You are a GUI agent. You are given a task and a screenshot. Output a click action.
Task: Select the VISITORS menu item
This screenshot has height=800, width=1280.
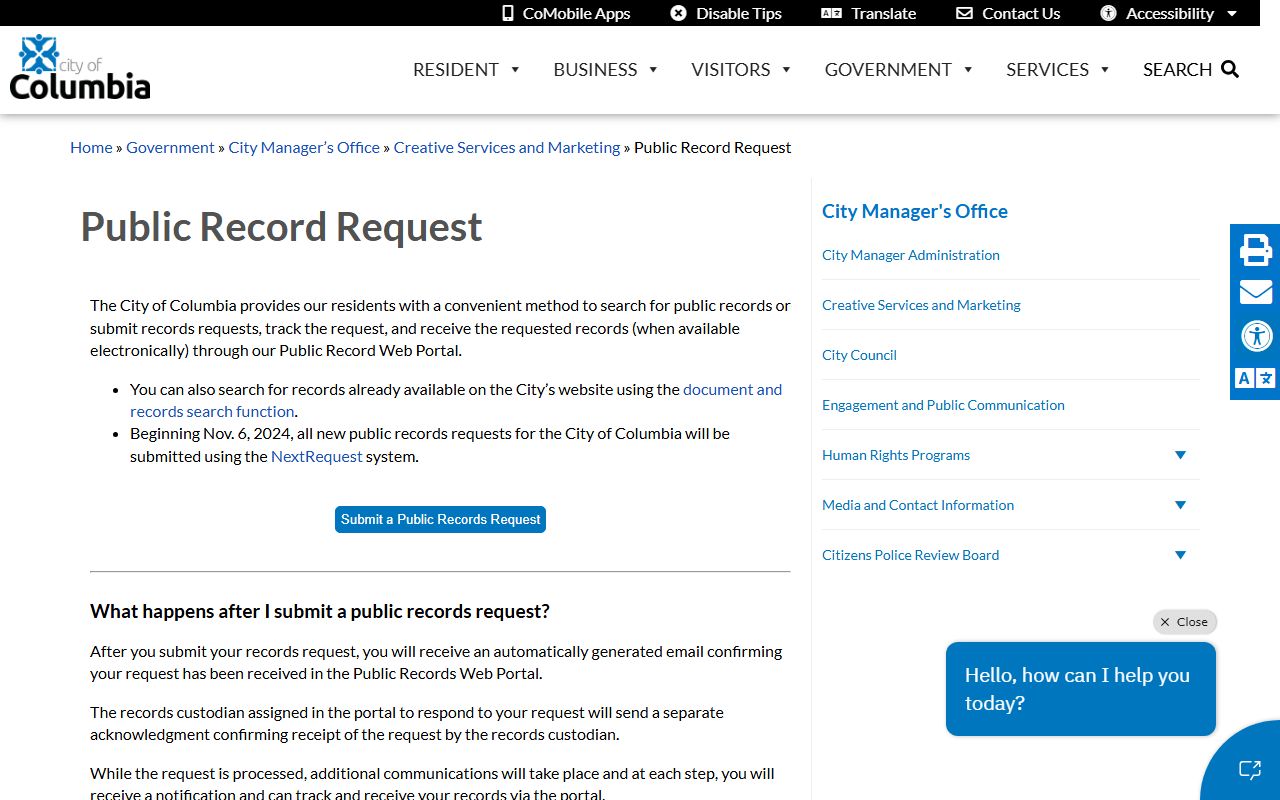[731, 69]
